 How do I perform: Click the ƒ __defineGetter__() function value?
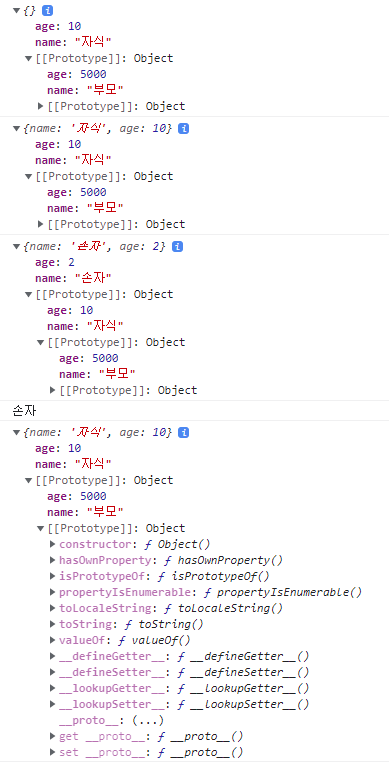pyautogui.click(x=243, y=656)
